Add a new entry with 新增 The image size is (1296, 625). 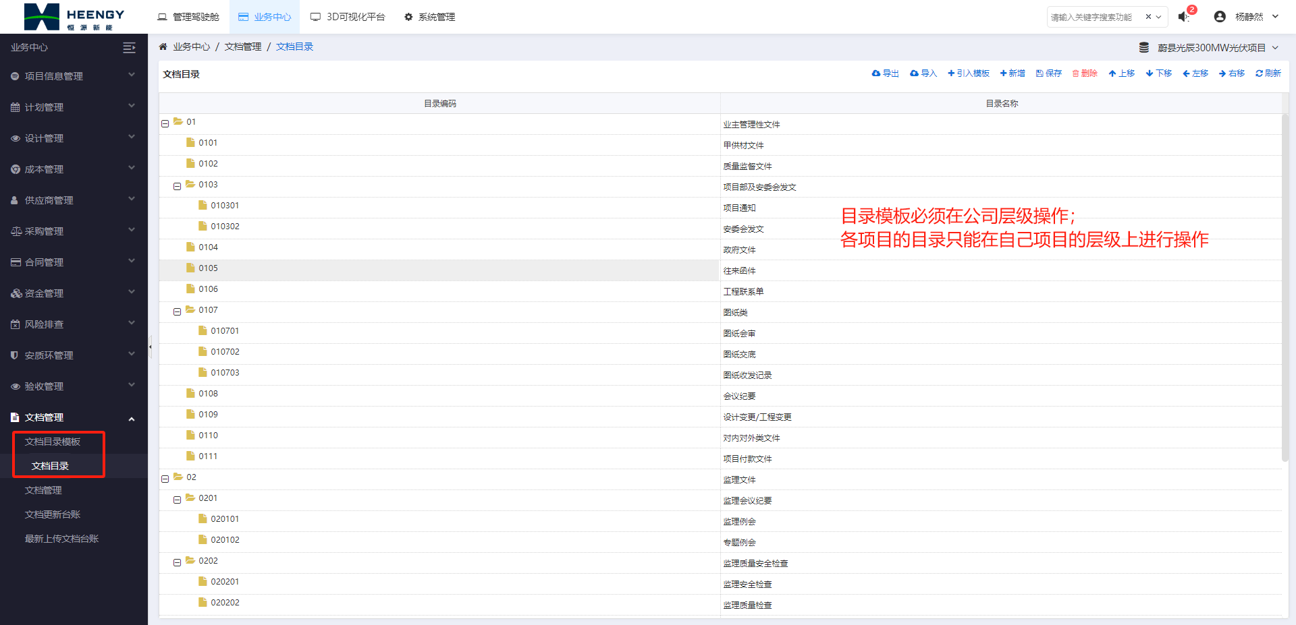click(1012, 74)
